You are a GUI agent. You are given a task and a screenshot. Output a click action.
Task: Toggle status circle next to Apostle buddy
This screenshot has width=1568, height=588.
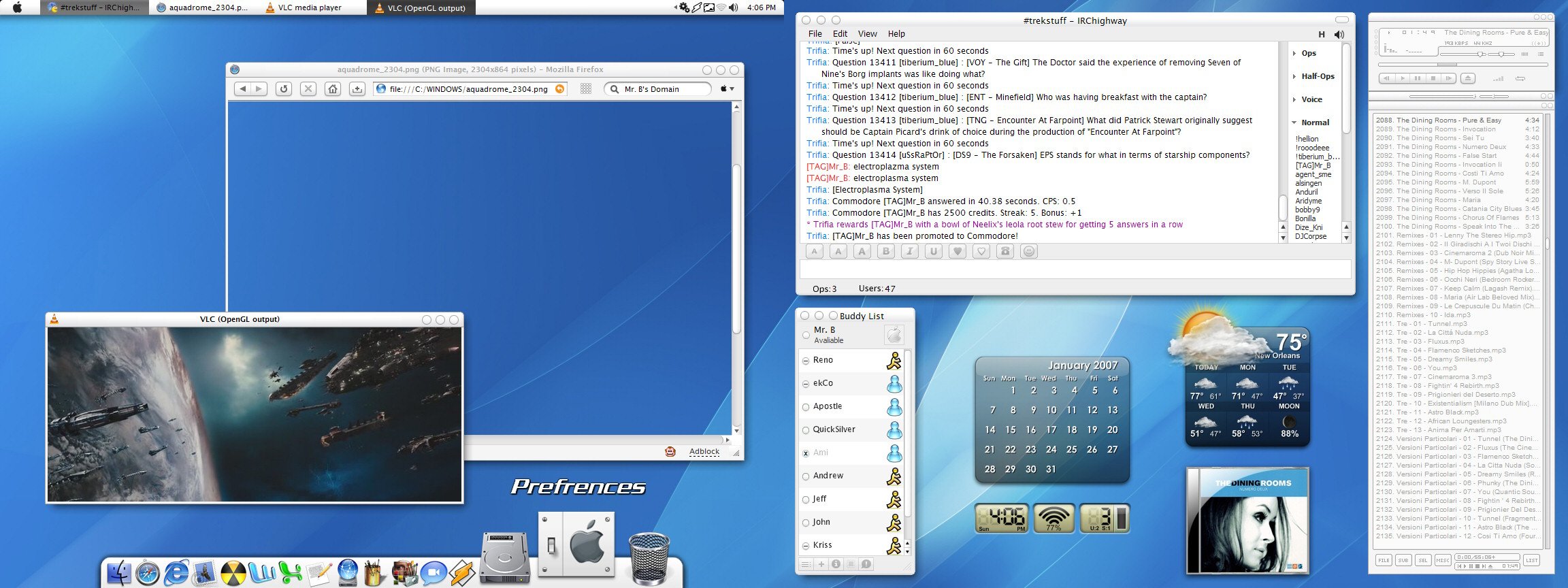click(806, 407)
